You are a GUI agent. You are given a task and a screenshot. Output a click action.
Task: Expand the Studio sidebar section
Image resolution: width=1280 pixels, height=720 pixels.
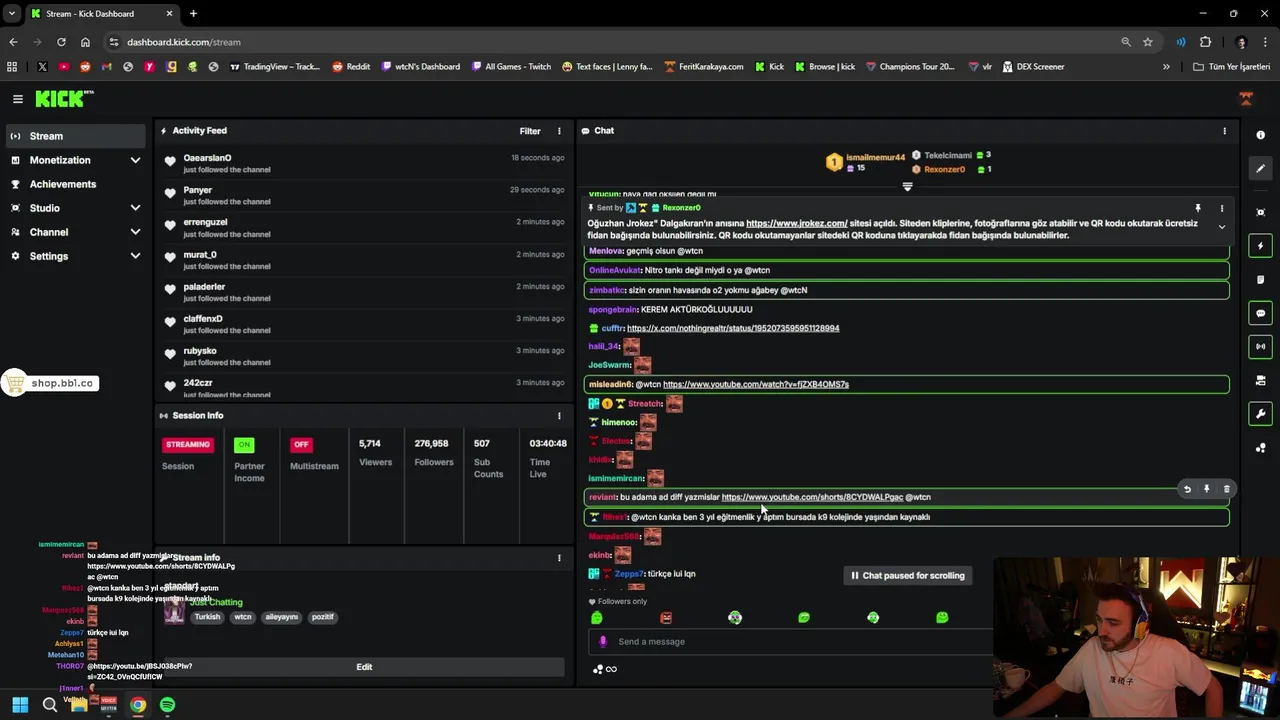coord(135,208)
